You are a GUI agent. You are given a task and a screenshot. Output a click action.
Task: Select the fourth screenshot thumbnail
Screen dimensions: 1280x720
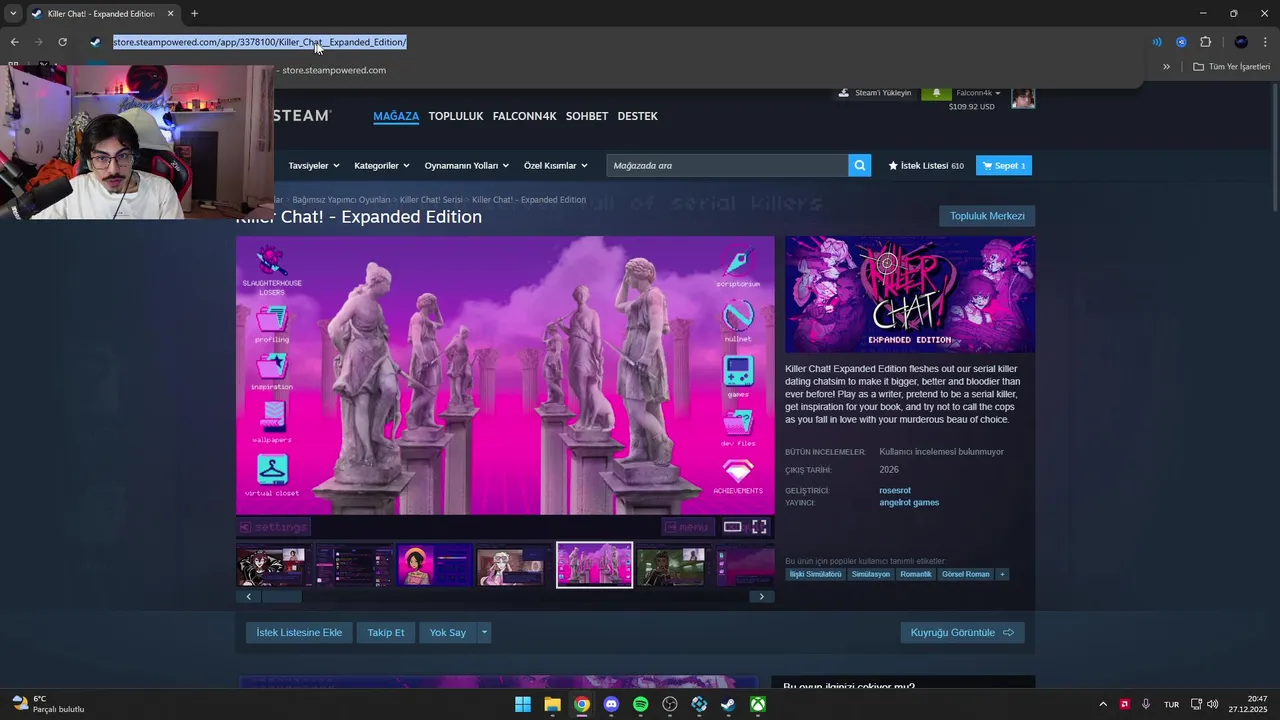[x=514, y=565]
